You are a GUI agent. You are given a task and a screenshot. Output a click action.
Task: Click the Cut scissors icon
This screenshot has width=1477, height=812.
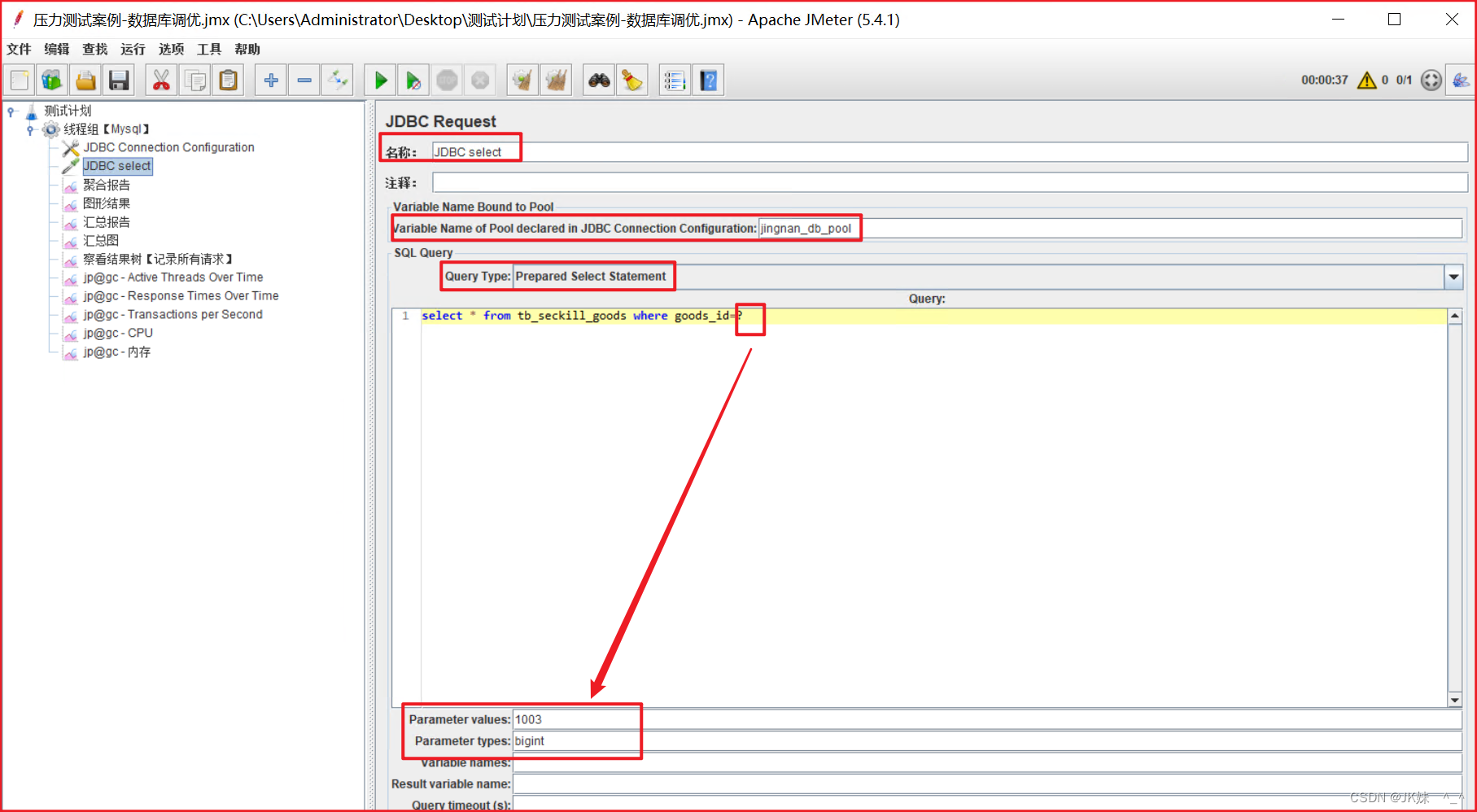pyautogui.click(x=162, y=81)
